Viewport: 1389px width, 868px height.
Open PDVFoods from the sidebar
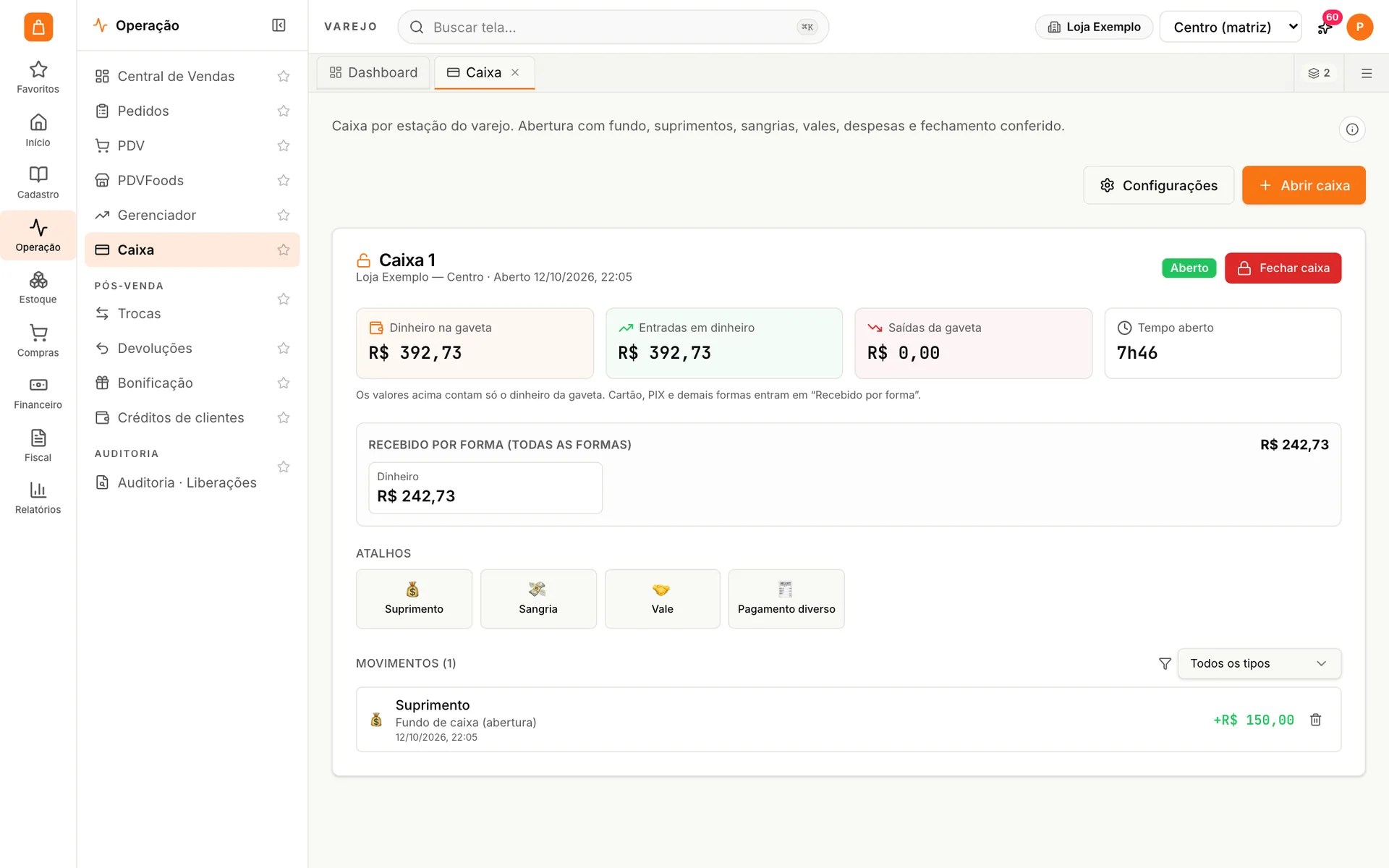[150, 180]
